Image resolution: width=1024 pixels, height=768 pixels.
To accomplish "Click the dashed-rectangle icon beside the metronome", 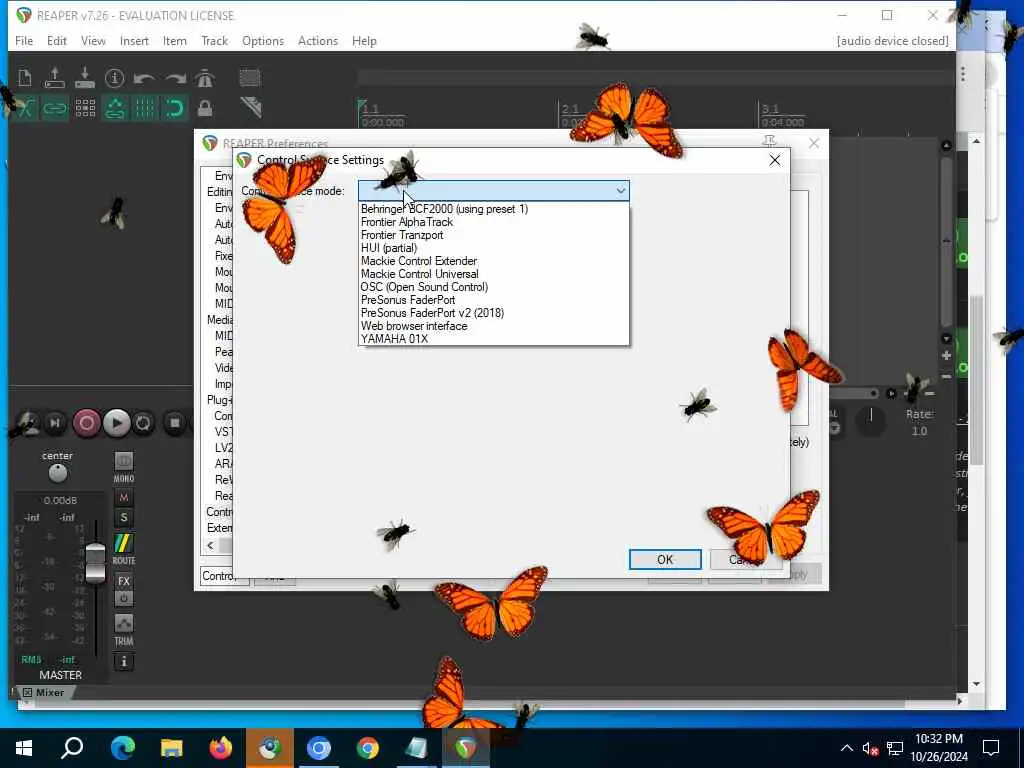I will pos(249,78).
